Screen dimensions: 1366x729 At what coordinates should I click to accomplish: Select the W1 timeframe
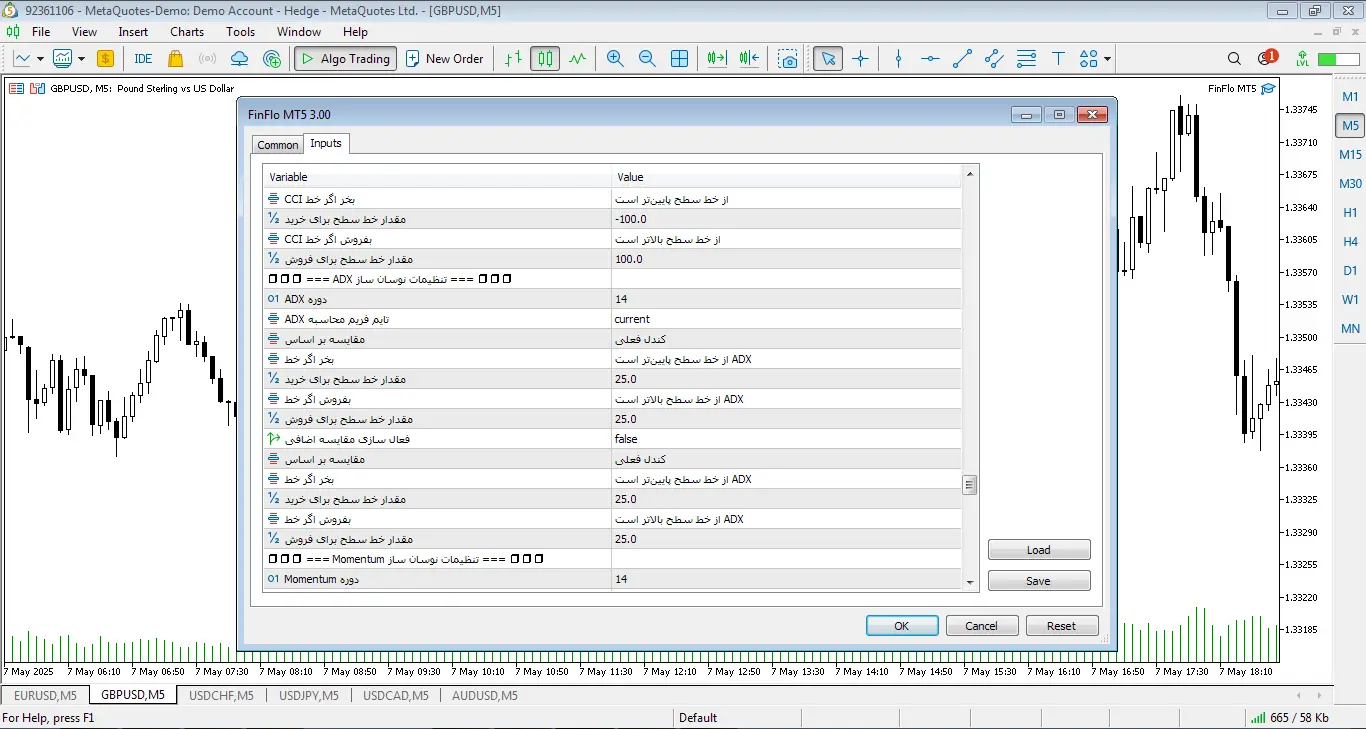(x=1350, y=300)
